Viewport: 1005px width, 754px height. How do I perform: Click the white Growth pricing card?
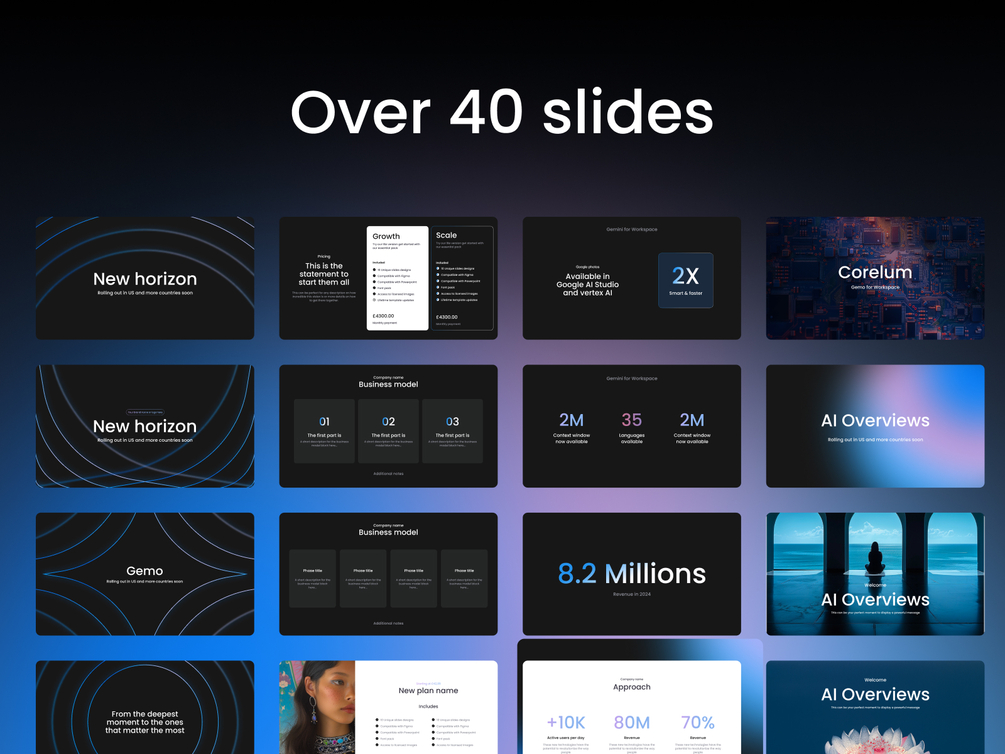(397, 278)
